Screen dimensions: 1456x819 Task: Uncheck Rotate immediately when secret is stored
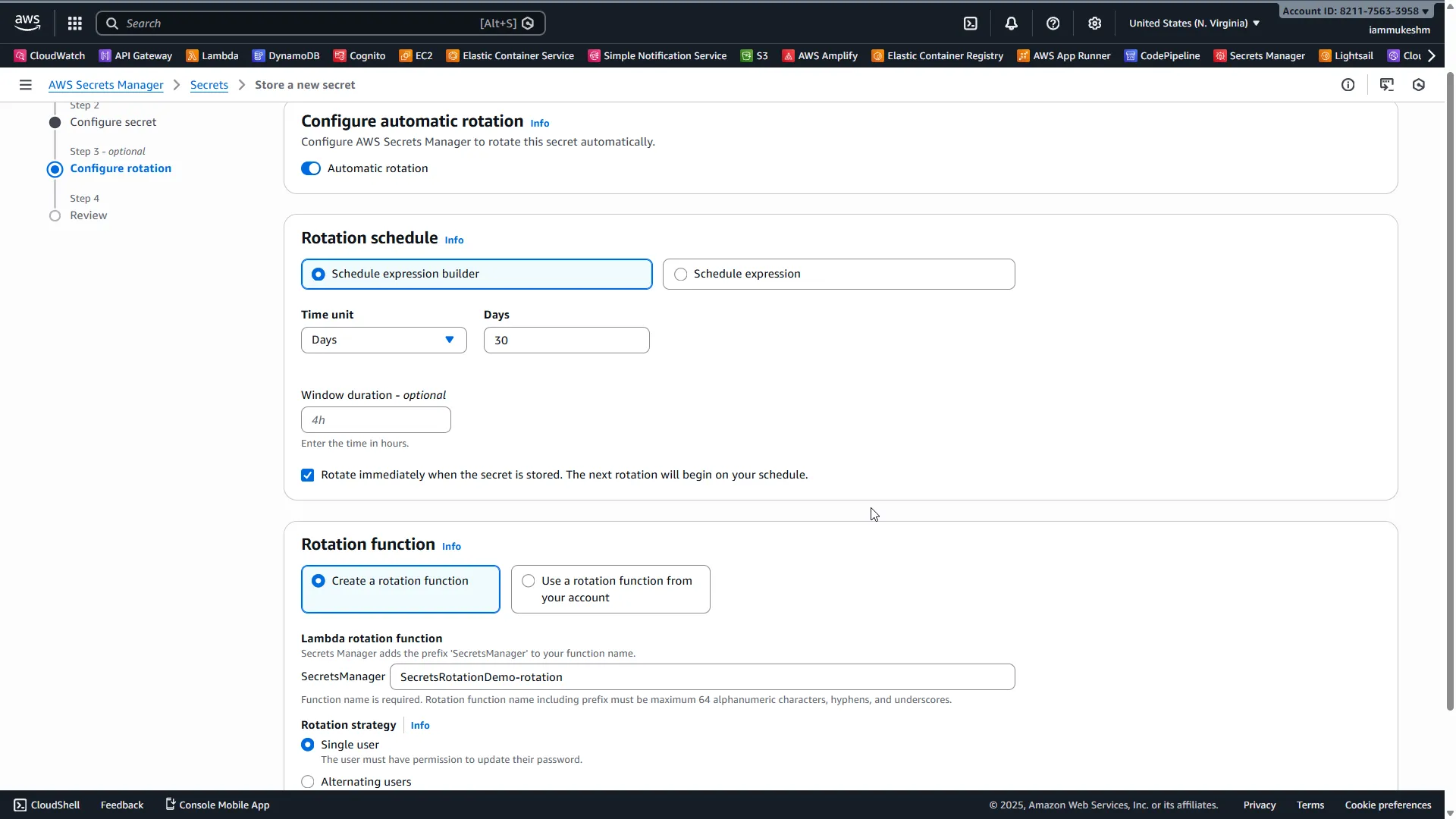click(307, 475)
